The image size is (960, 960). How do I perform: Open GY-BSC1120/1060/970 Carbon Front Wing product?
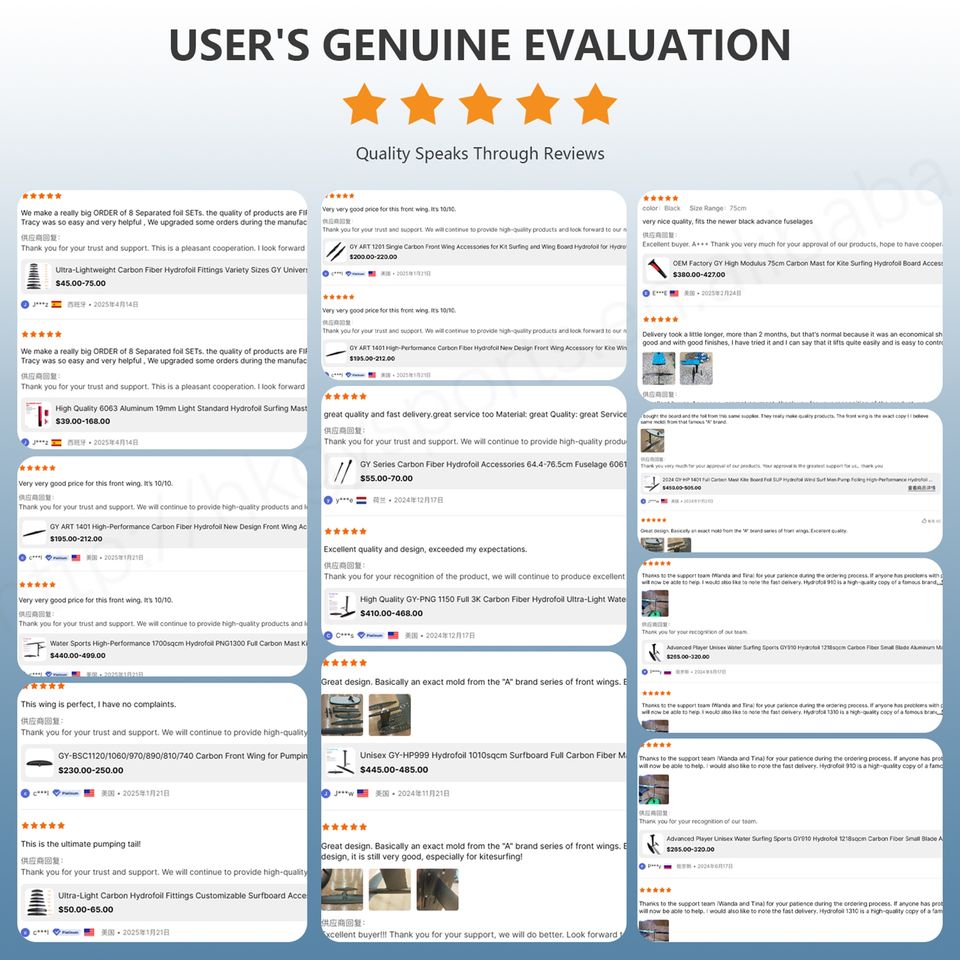(182, 756)
